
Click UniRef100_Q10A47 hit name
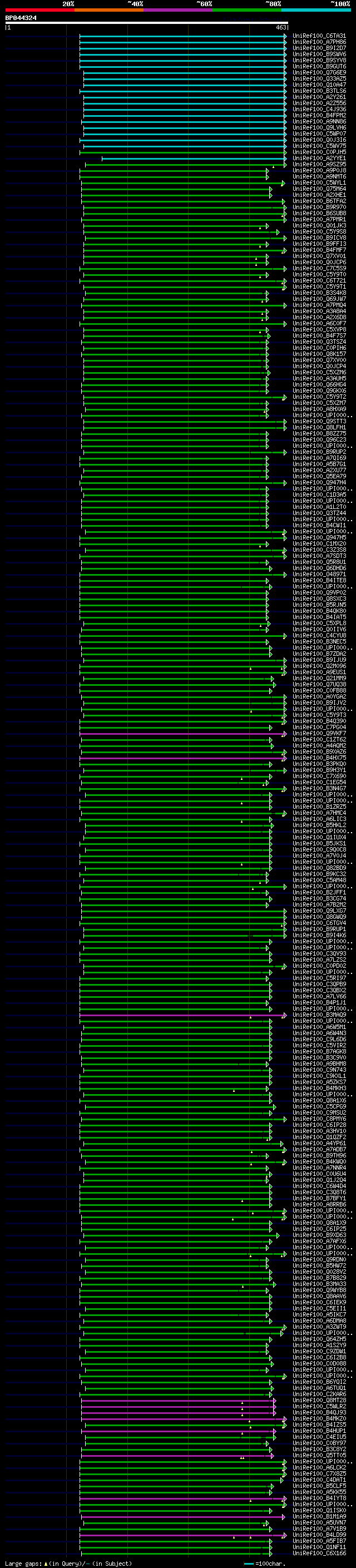click(319, 85)
